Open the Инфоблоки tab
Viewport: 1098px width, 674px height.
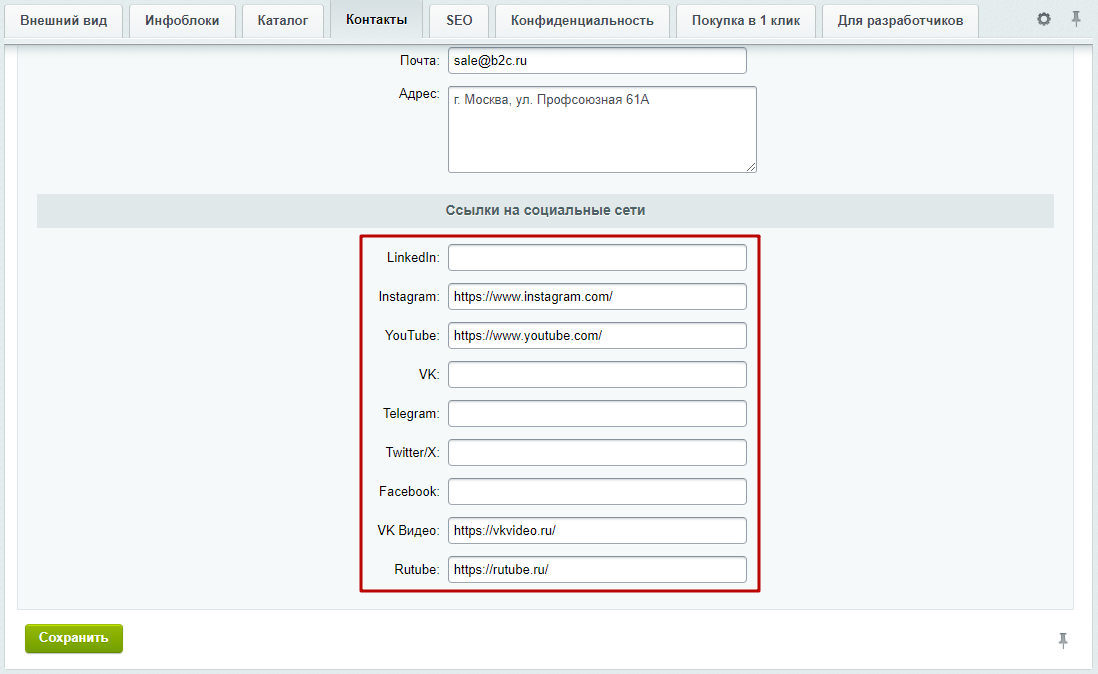pyautogui.click(x=182, y=20)
